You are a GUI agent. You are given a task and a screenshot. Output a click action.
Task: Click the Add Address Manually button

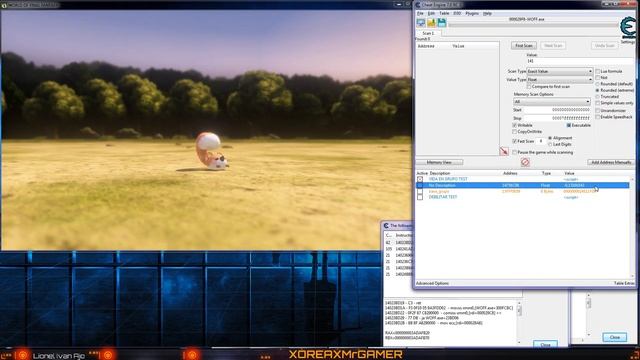pyautogui.click(x=611, y=162)
